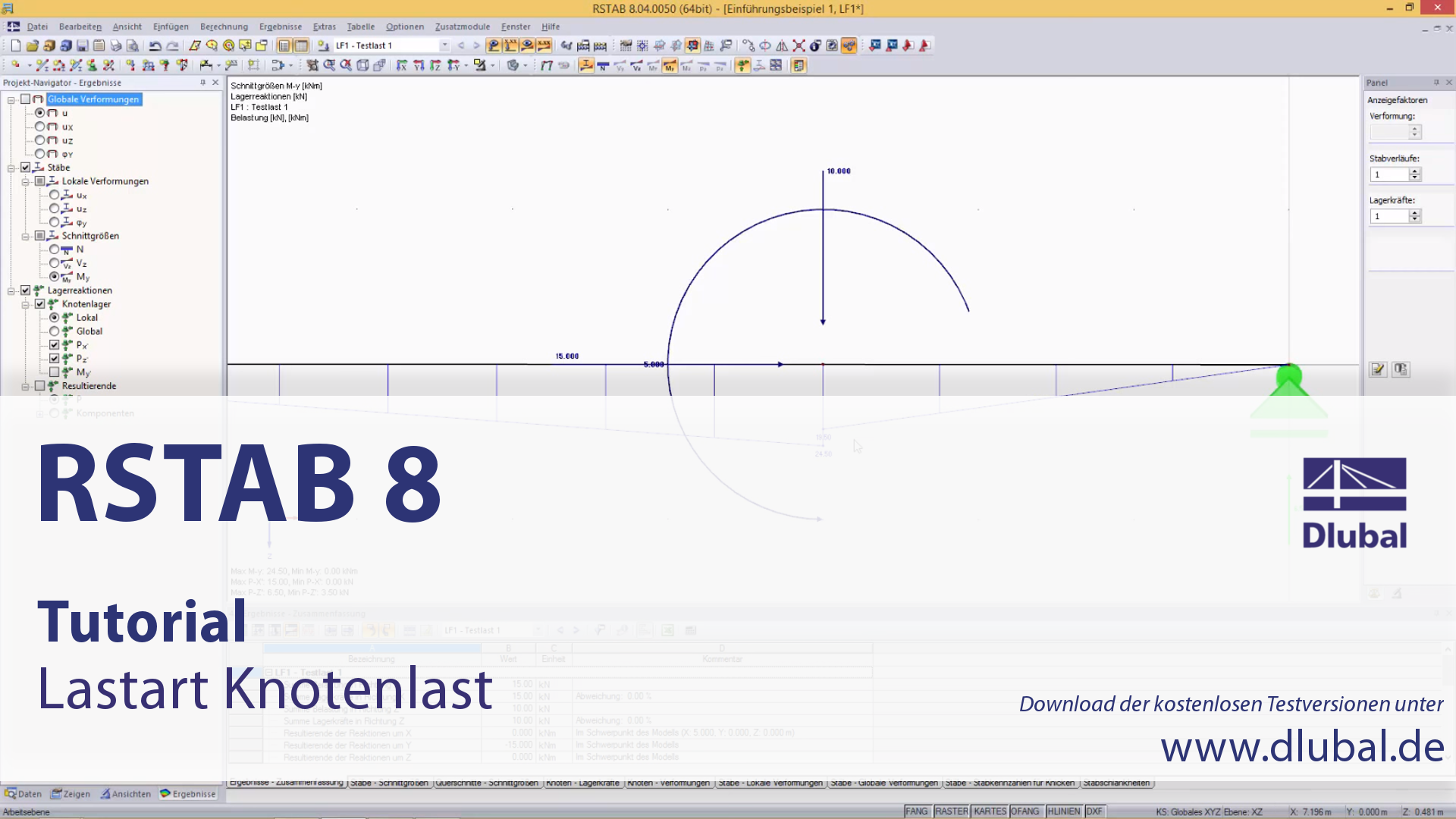Click the zoom window magnifier icon
This screenshot has height=819, width=1456.
point(329,65)
